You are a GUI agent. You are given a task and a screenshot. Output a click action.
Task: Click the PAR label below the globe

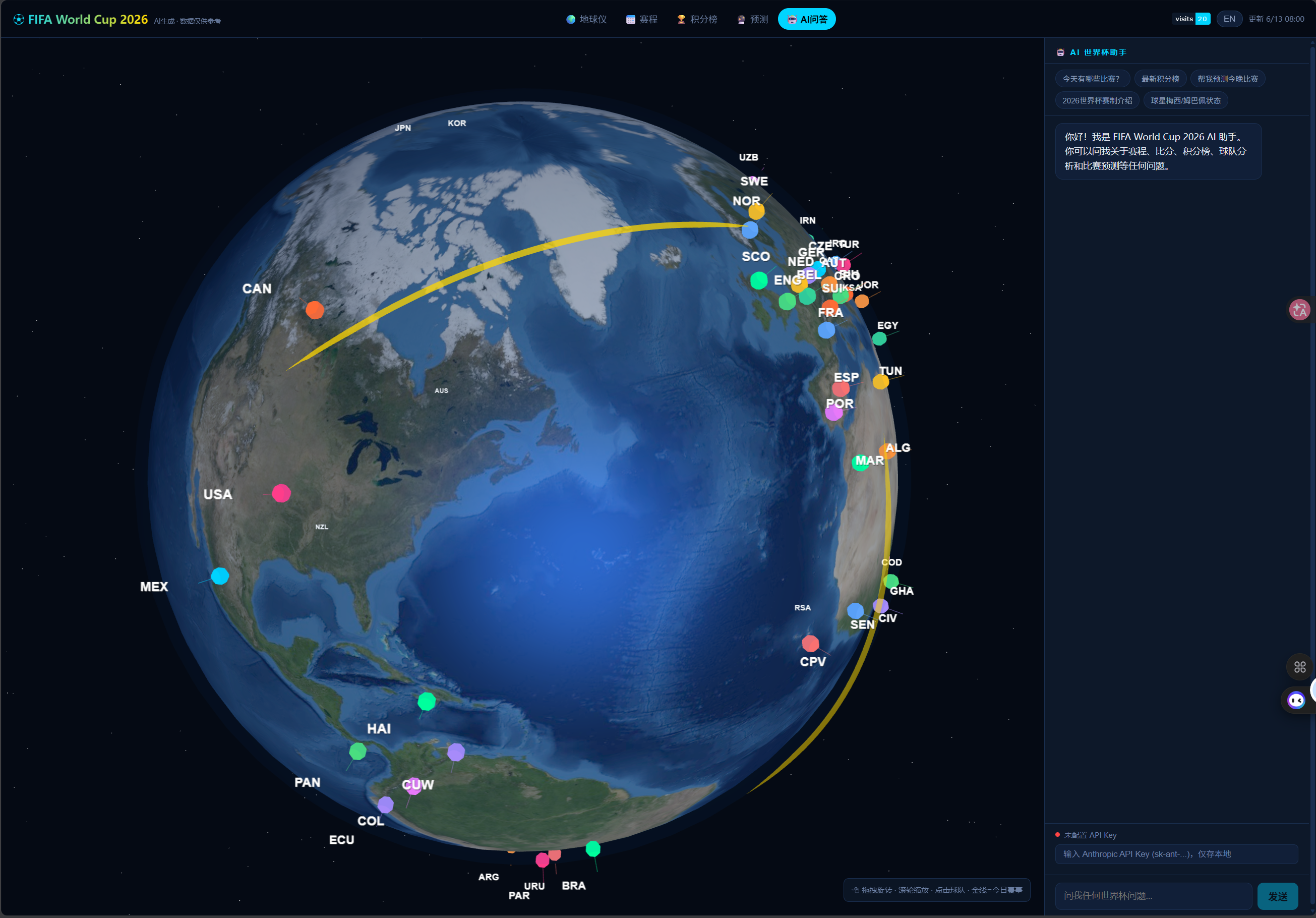[519, 896]
